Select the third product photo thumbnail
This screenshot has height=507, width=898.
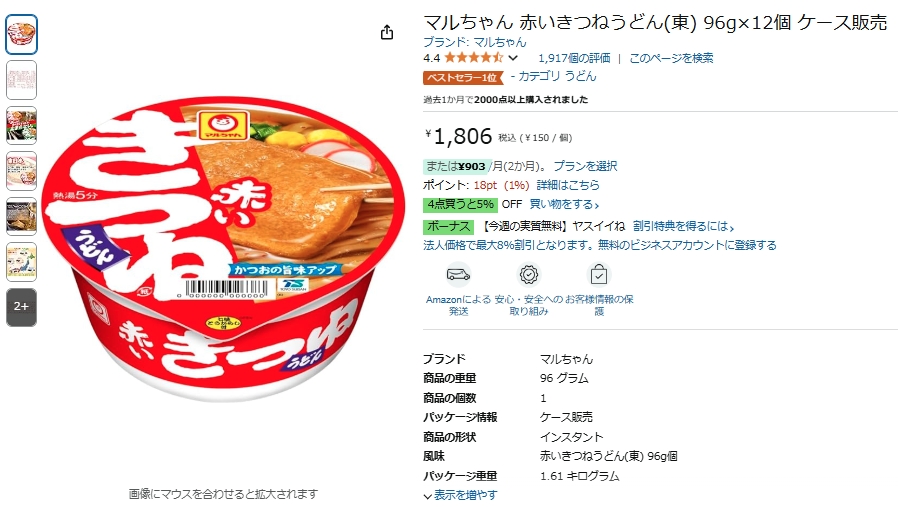(x=22, y=125)
